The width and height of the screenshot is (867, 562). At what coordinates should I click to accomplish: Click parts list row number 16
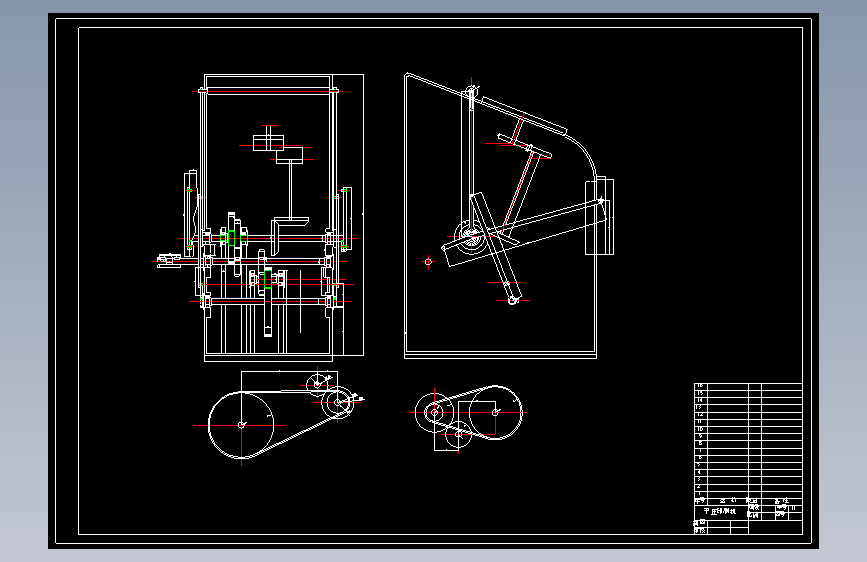(700, 386)
